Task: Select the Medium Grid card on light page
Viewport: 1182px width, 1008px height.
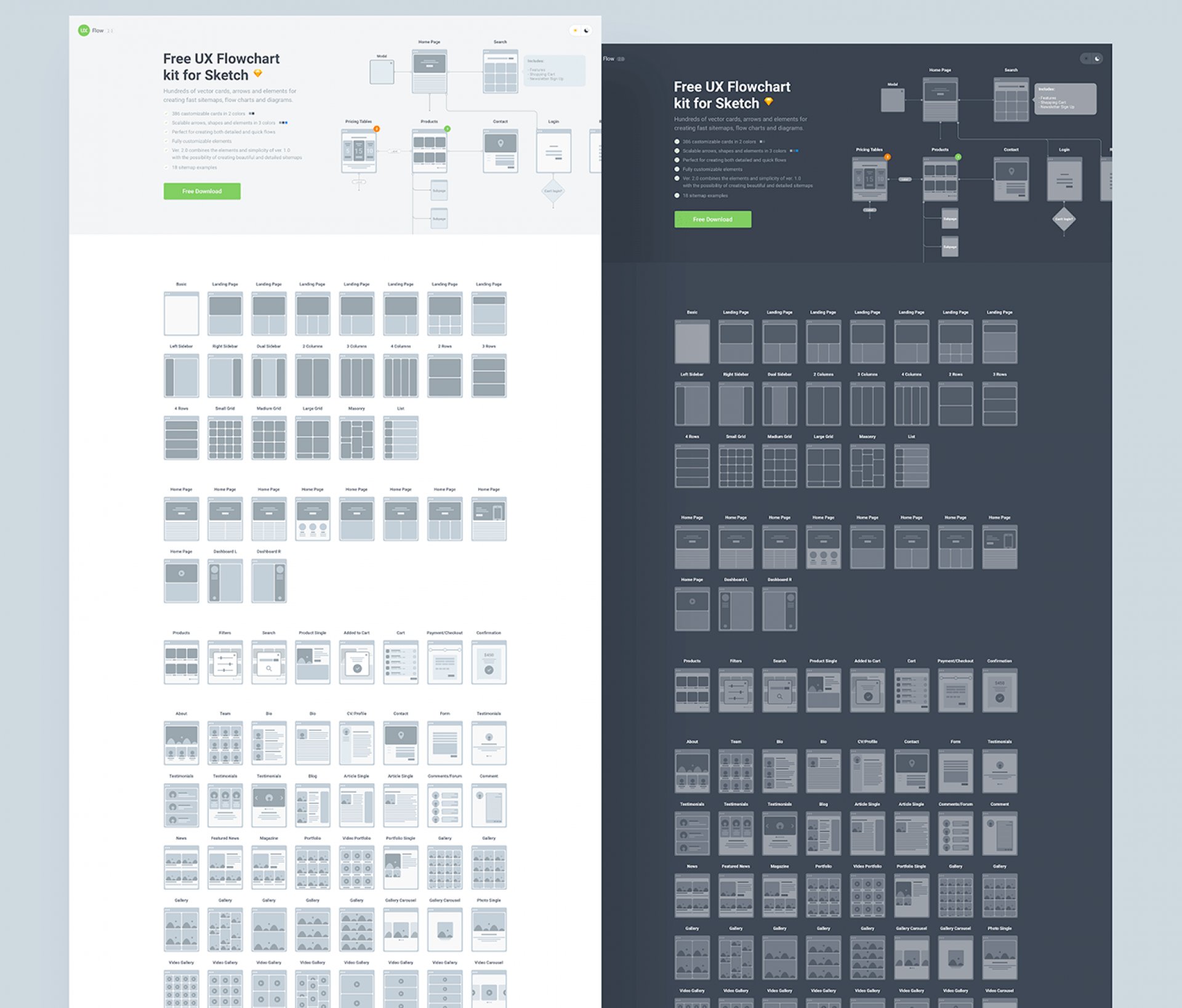Action: [269, 438]
